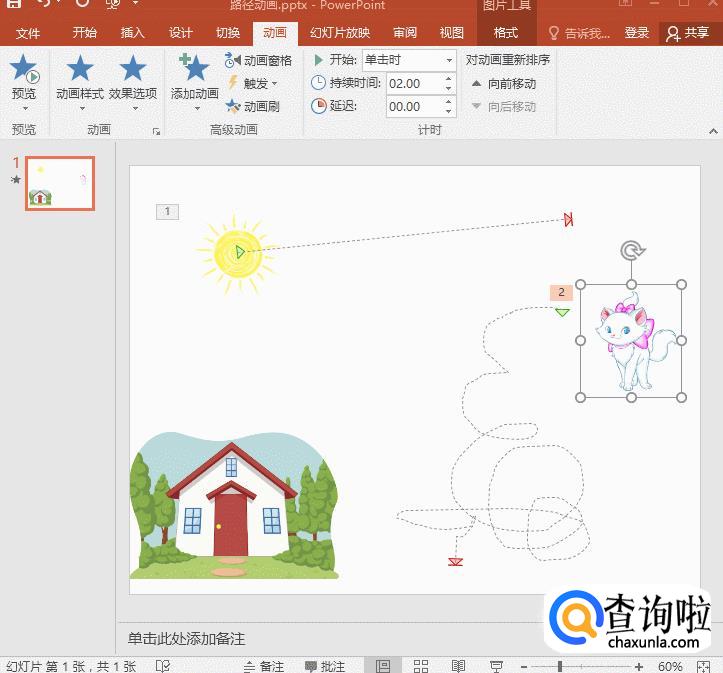Toggle normal view button in status bar
Image resolution: width=723 pixels, height=673 pixels.
(x=383, y=666)
